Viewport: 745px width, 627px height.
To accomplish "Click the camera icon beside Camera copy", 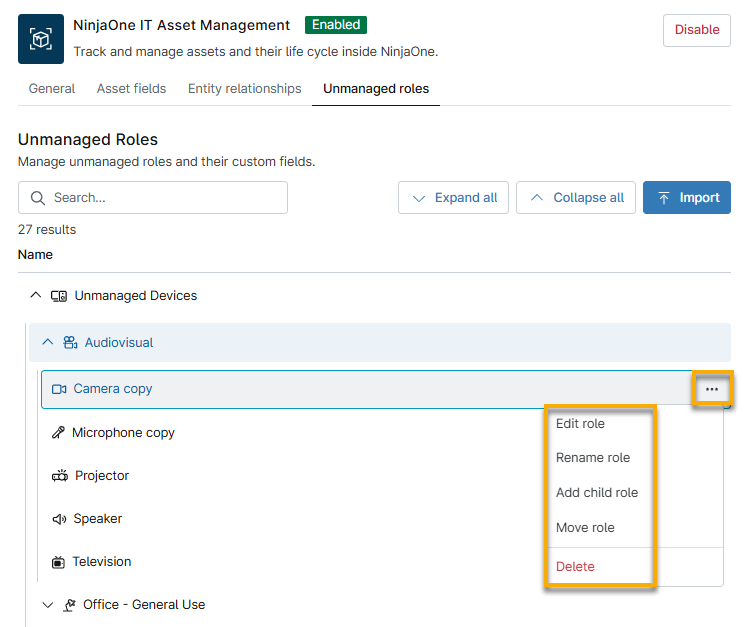I will pyautogui.click(x=59, y=389).
